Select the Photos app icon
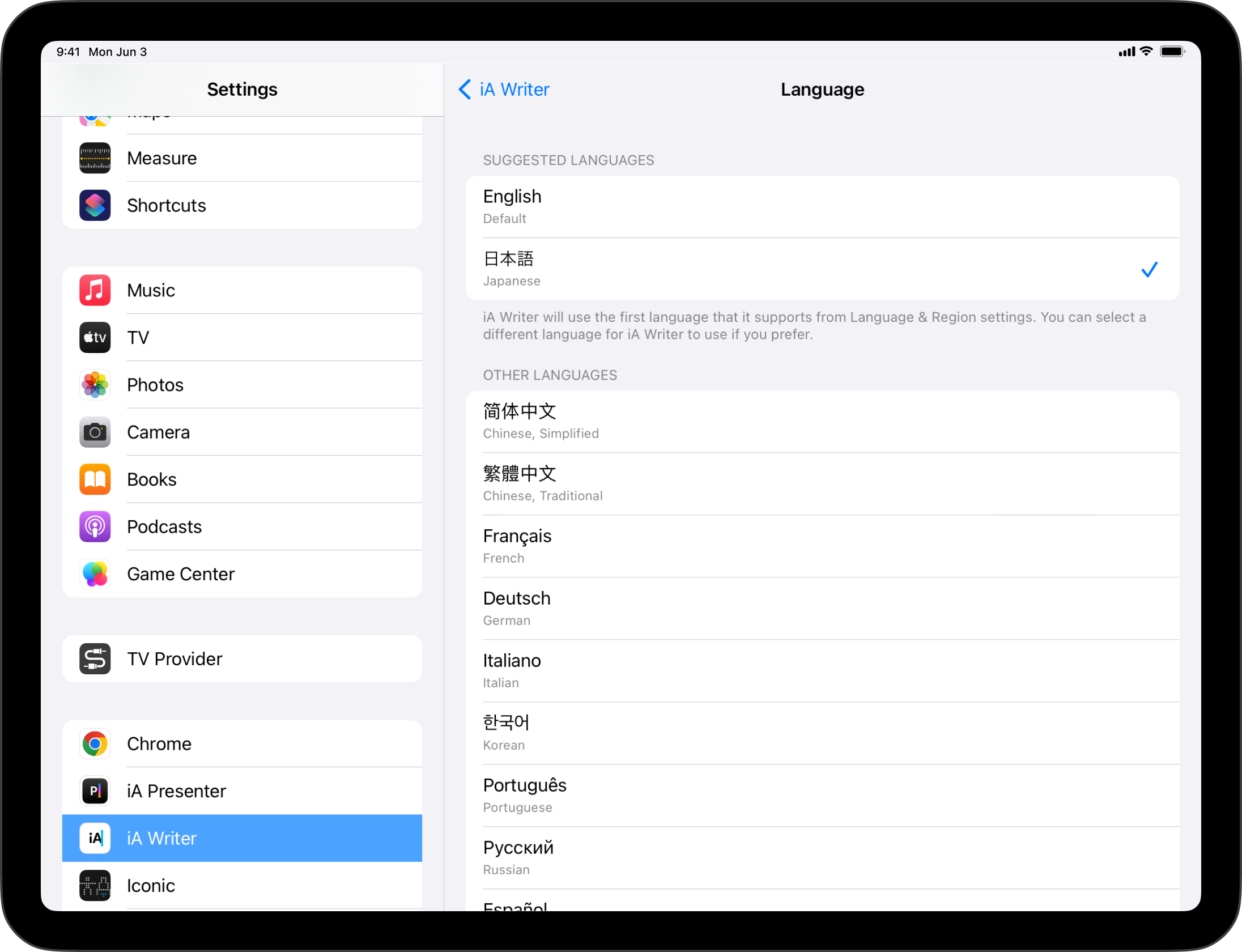This screenshot has height=952, width=1242. click(x=95, y=385)
